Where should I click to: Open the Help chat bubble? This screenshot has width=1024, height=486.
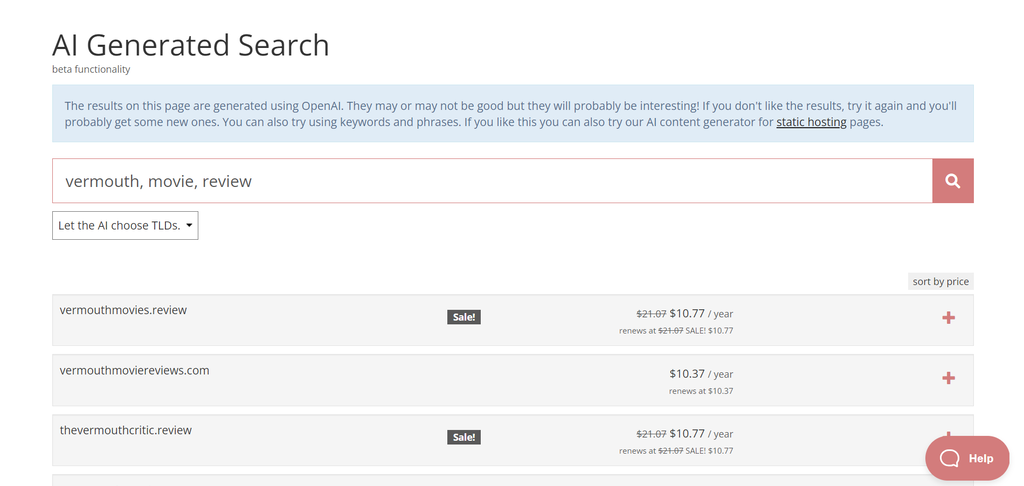tap(967, 458)
